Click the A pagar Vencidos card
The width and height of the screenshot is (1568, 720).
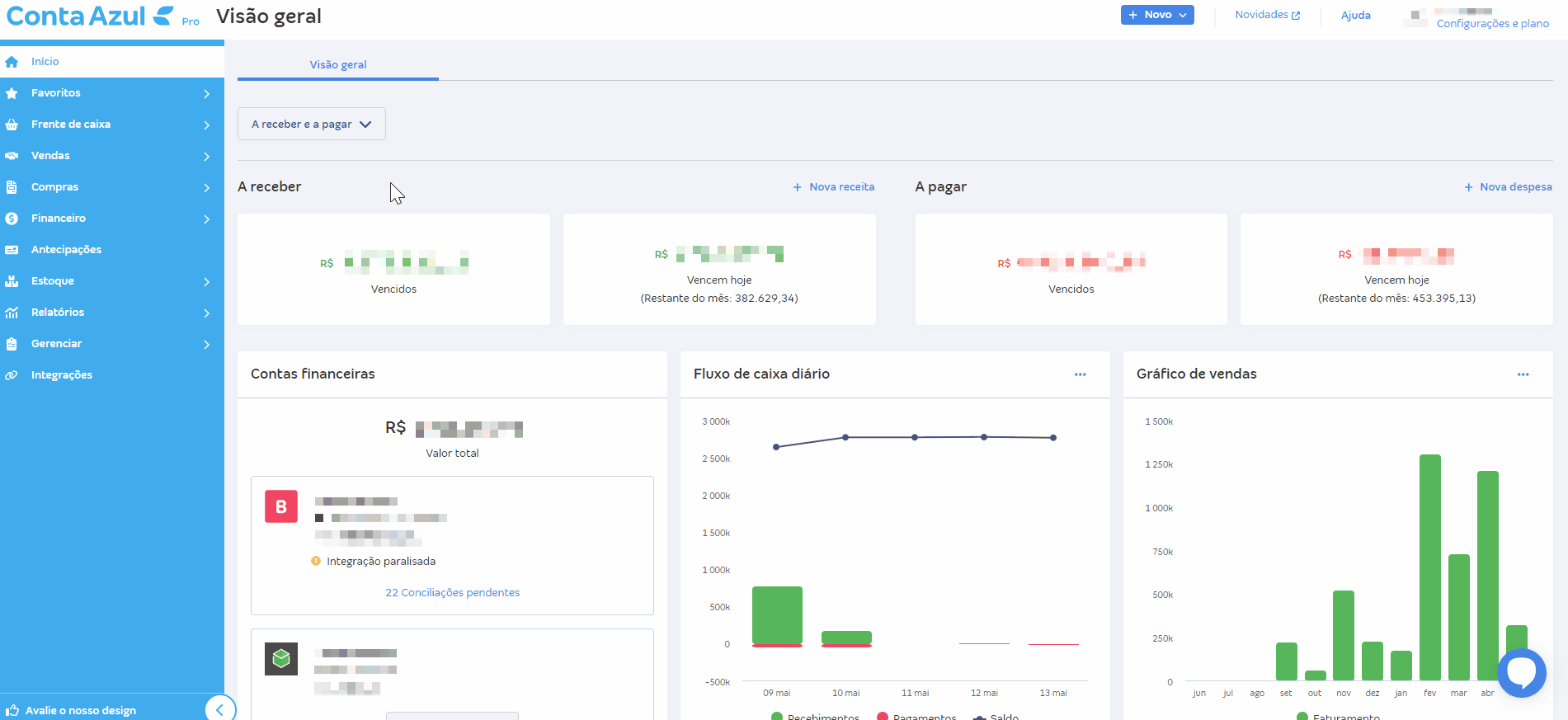1071,269
